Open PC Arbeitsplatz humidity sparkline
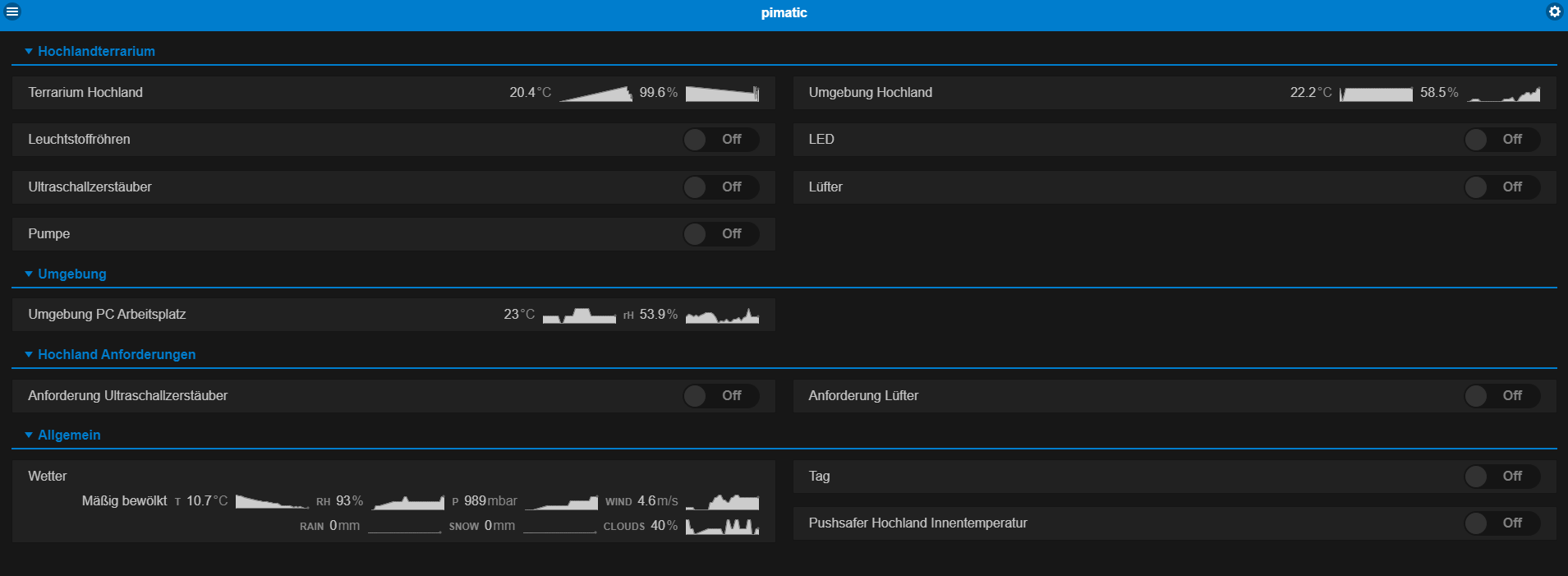1568x576 pixels. (x=722, y=316)
